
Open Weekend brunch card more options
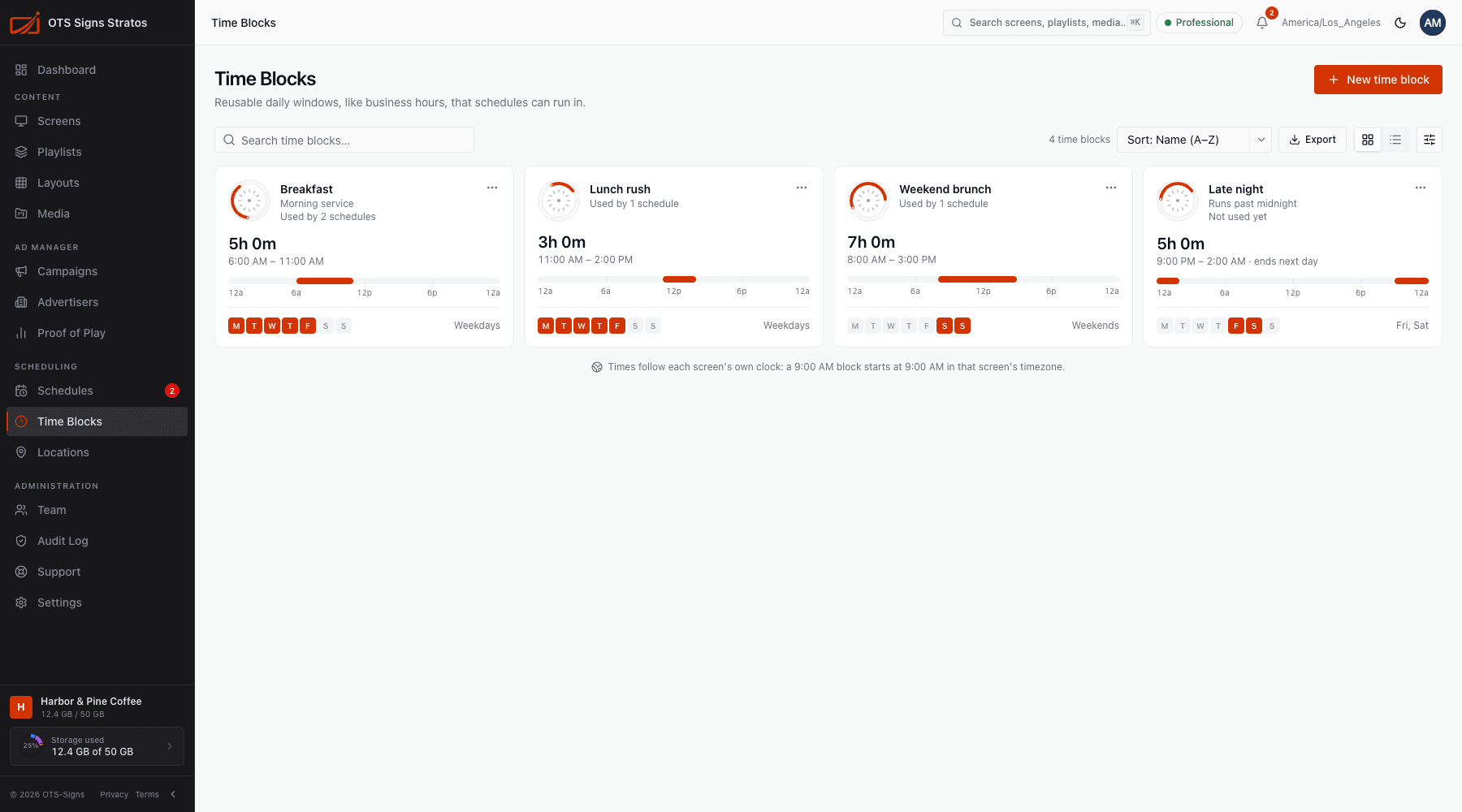click(1111, 188)
